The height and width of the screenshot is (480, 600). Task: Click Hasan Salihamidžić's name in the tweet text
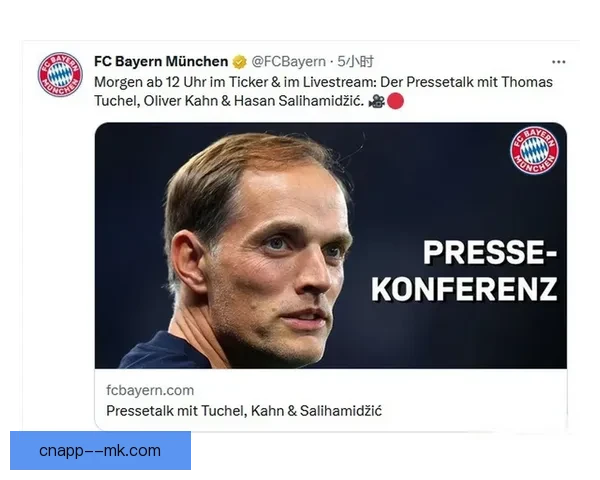tap(298, 101)
